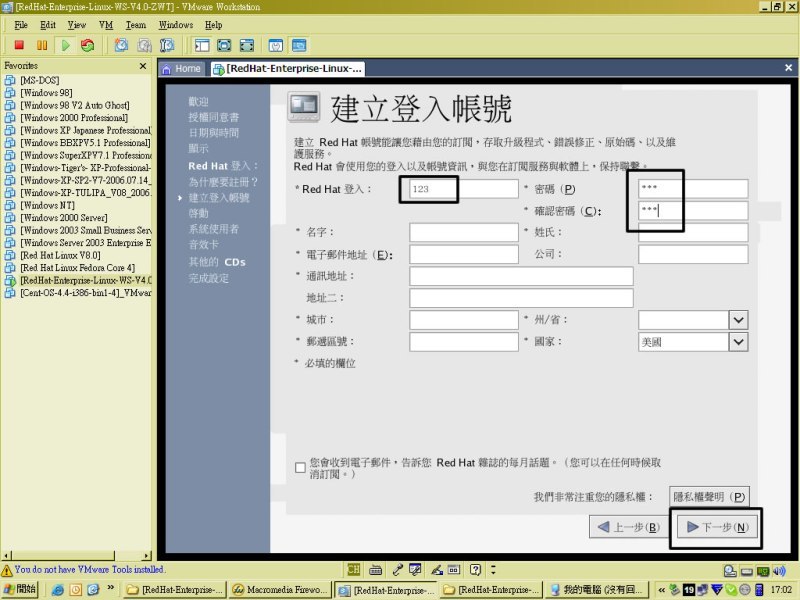Open the Windows menu
Viewport: 800px width, 600px height.
[x=176, y=25]
